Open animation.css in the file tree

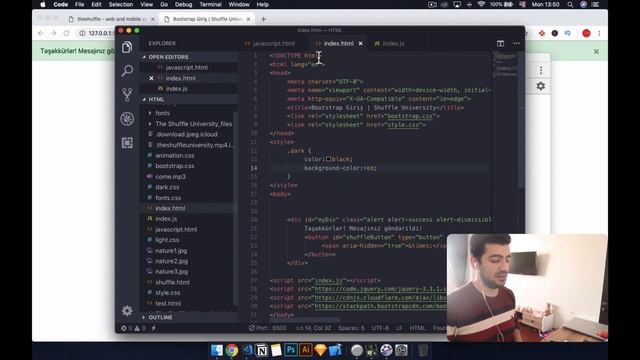[175, 156]
